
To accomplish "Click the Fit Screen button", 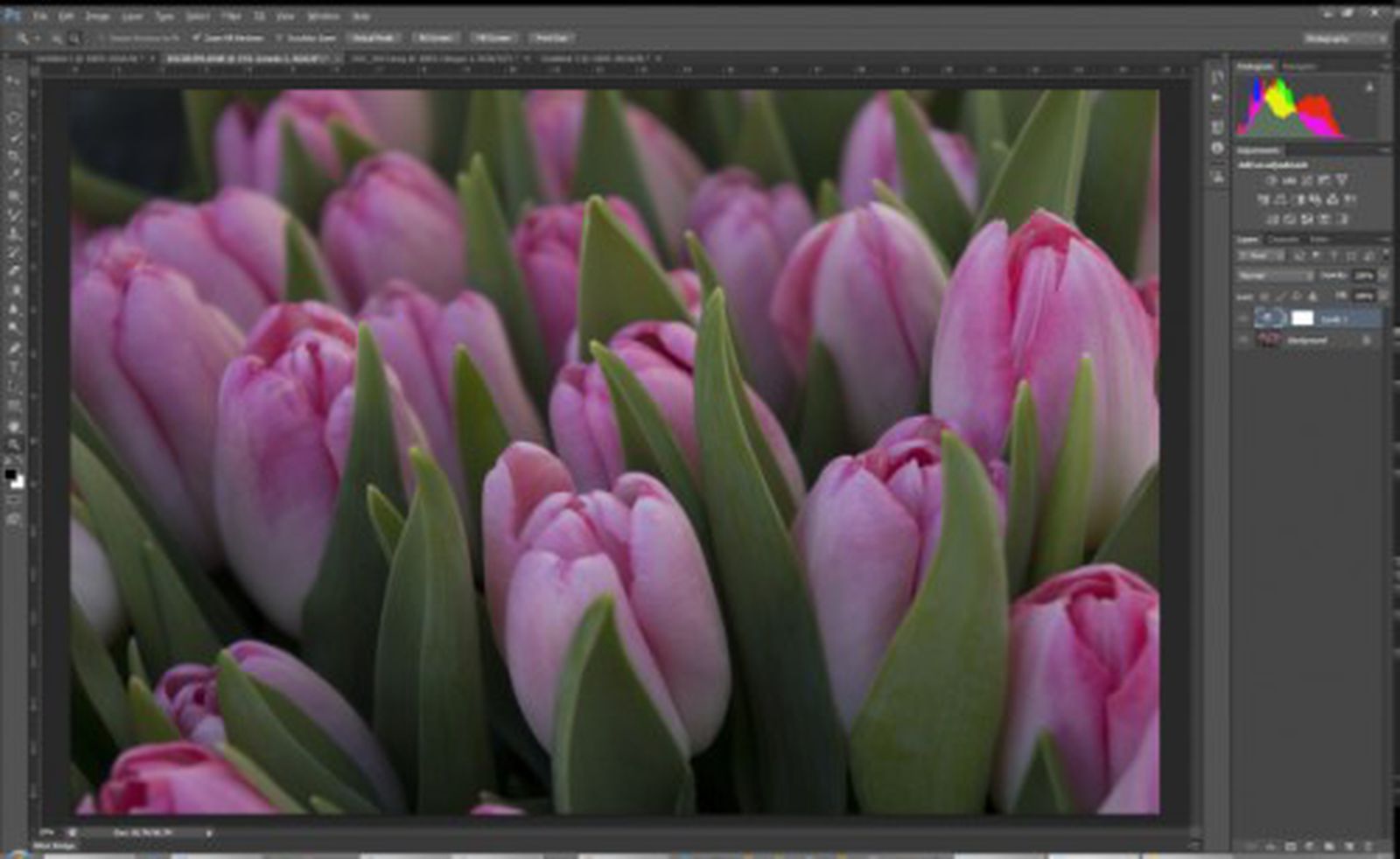I will 433,37.
